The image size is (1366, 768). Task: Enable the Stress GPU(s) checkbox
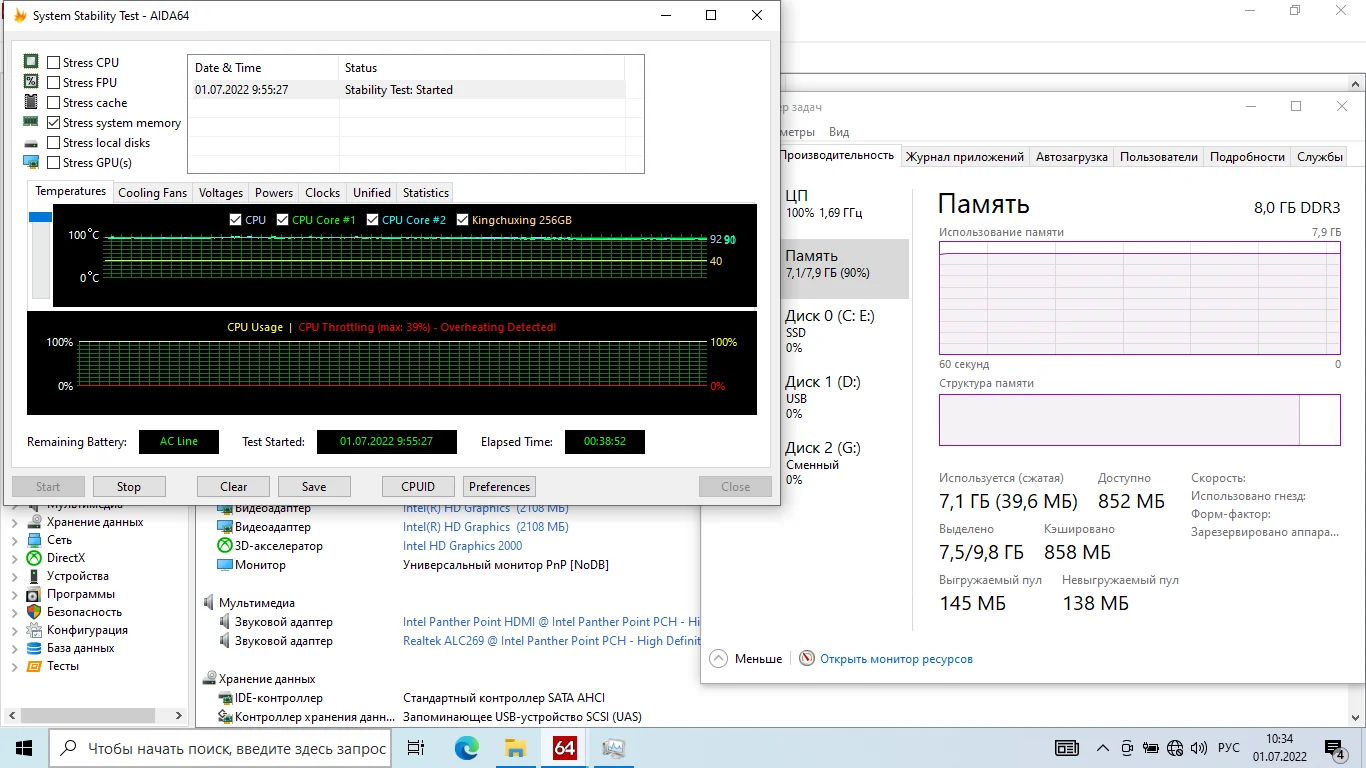(54, 163)
